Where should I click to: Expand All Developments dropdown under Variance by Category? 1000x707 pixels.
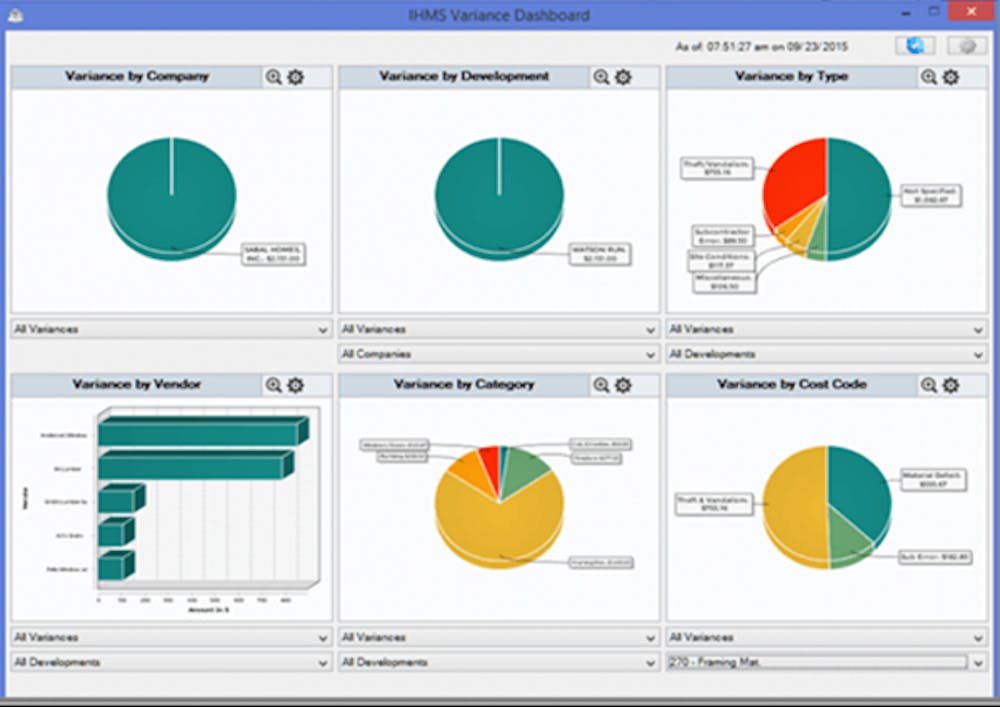pos(499,662)
